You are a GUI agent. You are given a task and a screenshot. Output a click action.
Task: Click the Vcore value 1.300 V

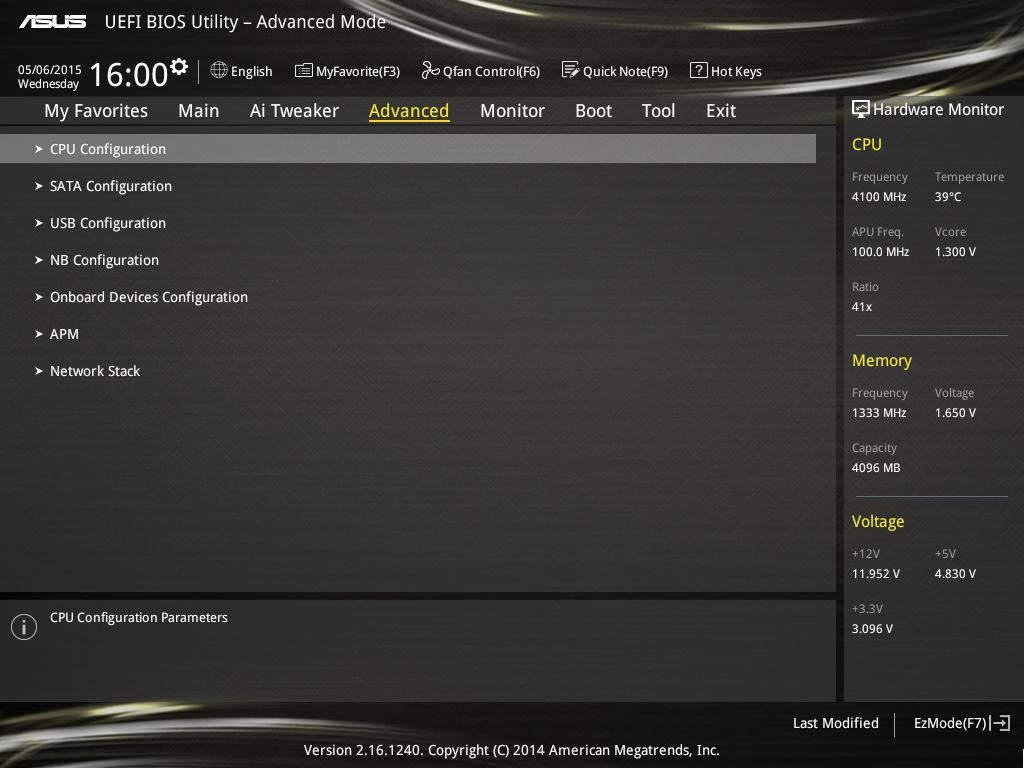click(x=955, y=251)
